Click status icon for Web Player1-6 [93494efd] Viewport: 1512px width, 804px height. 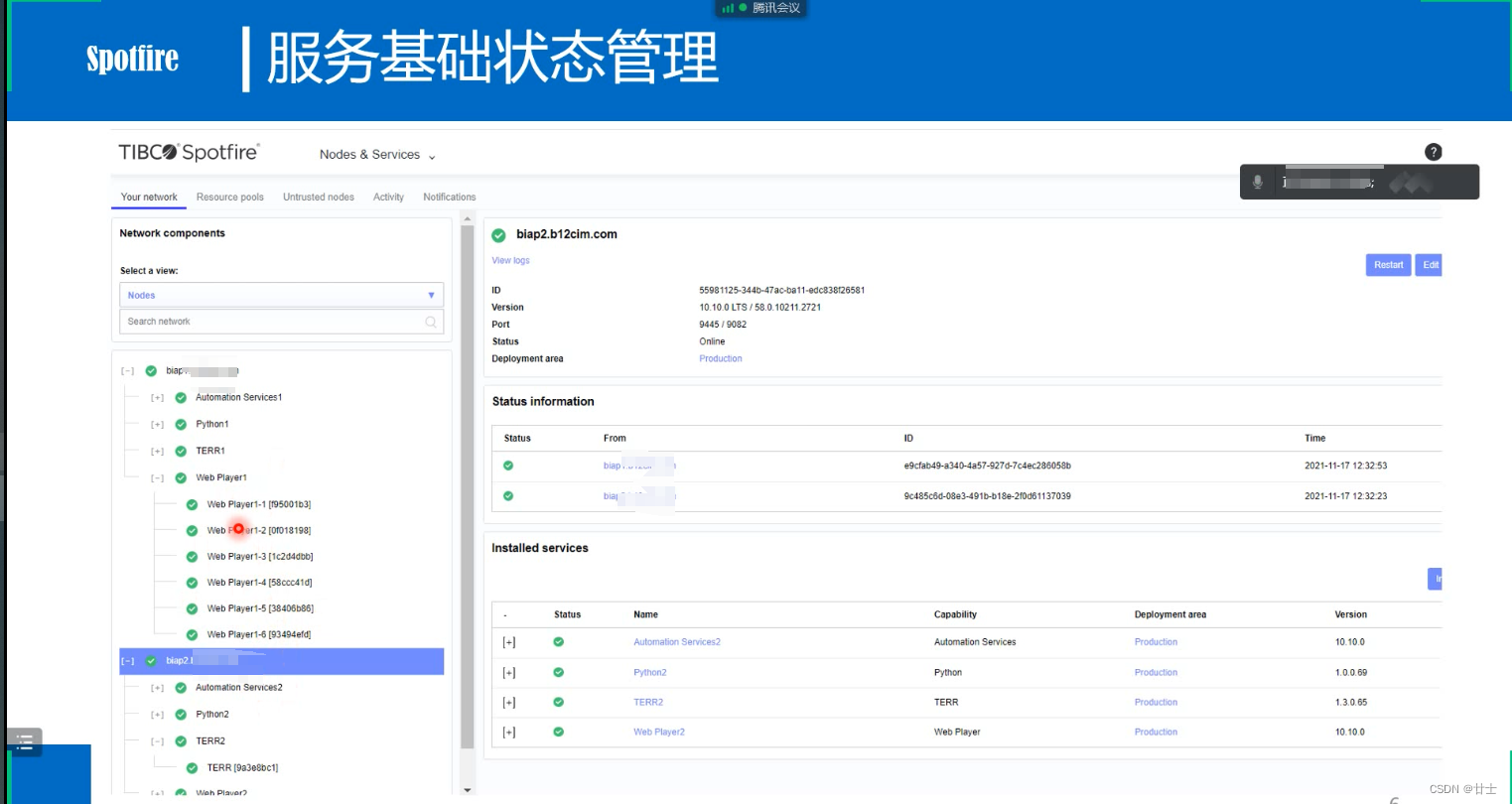[192, 634]
